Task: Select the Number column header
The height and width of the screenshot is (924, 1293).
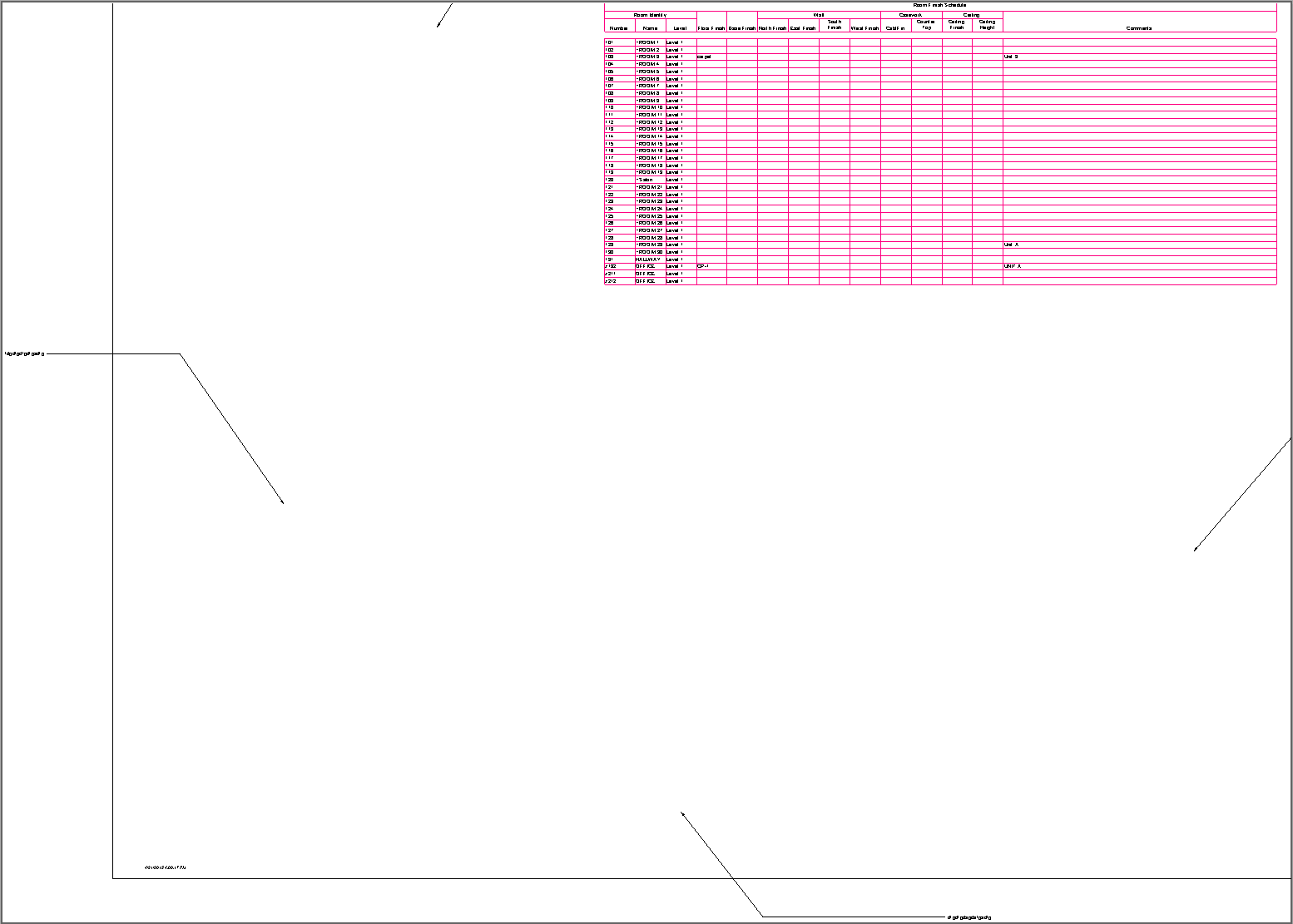Action: coord(617,27)
